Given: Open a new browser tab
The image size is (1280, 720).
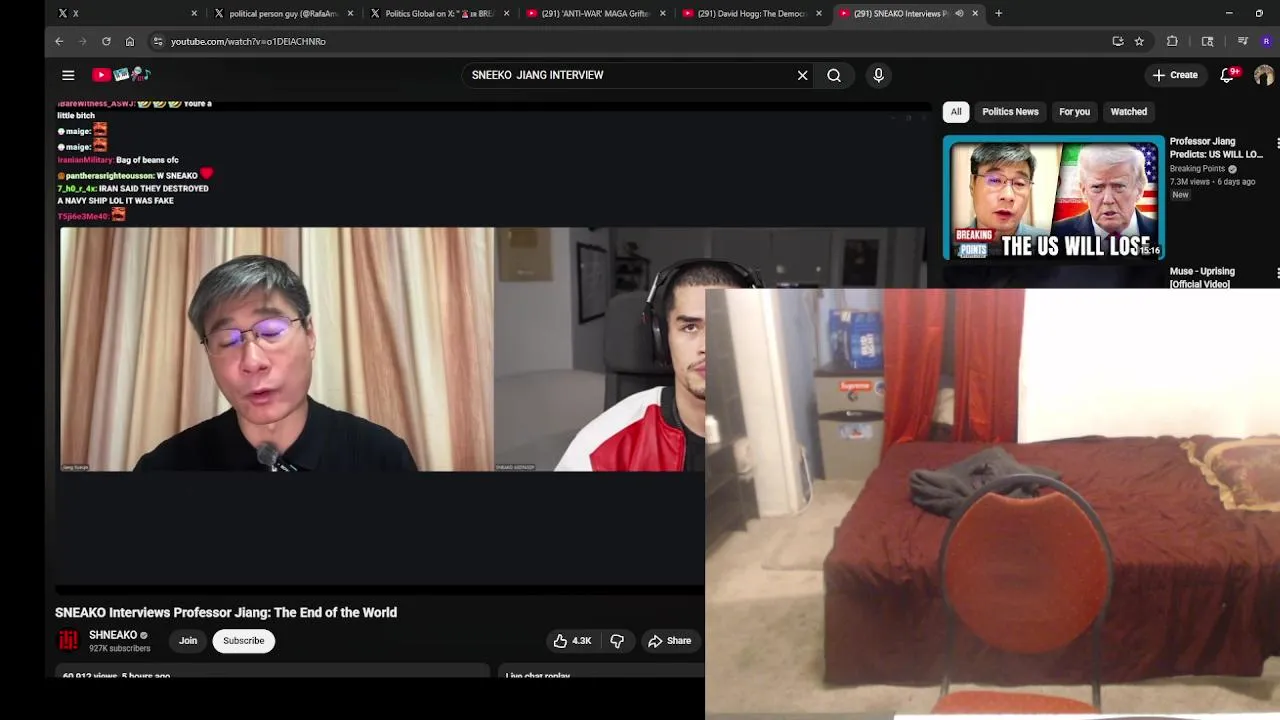Looking at the screenshot, I should point(998,13).
